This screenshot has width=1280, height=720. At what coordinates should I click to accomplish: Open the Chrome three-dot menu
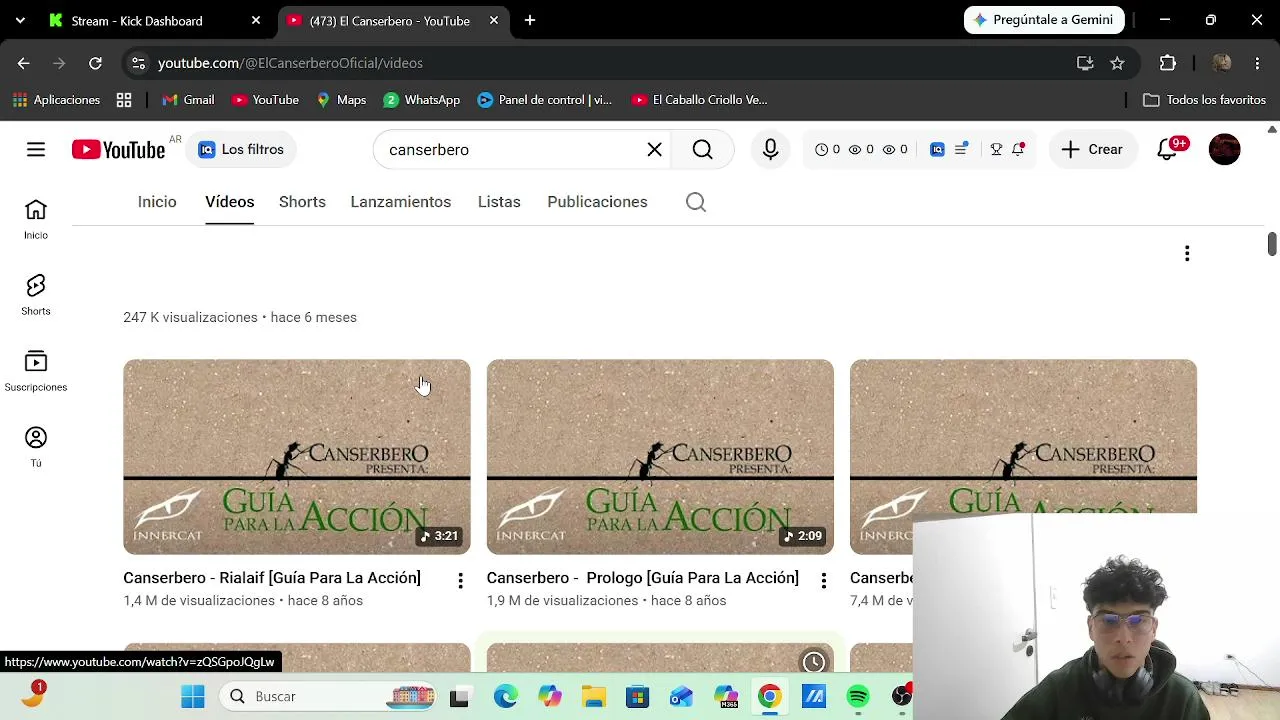click(x=1257, y=63)
